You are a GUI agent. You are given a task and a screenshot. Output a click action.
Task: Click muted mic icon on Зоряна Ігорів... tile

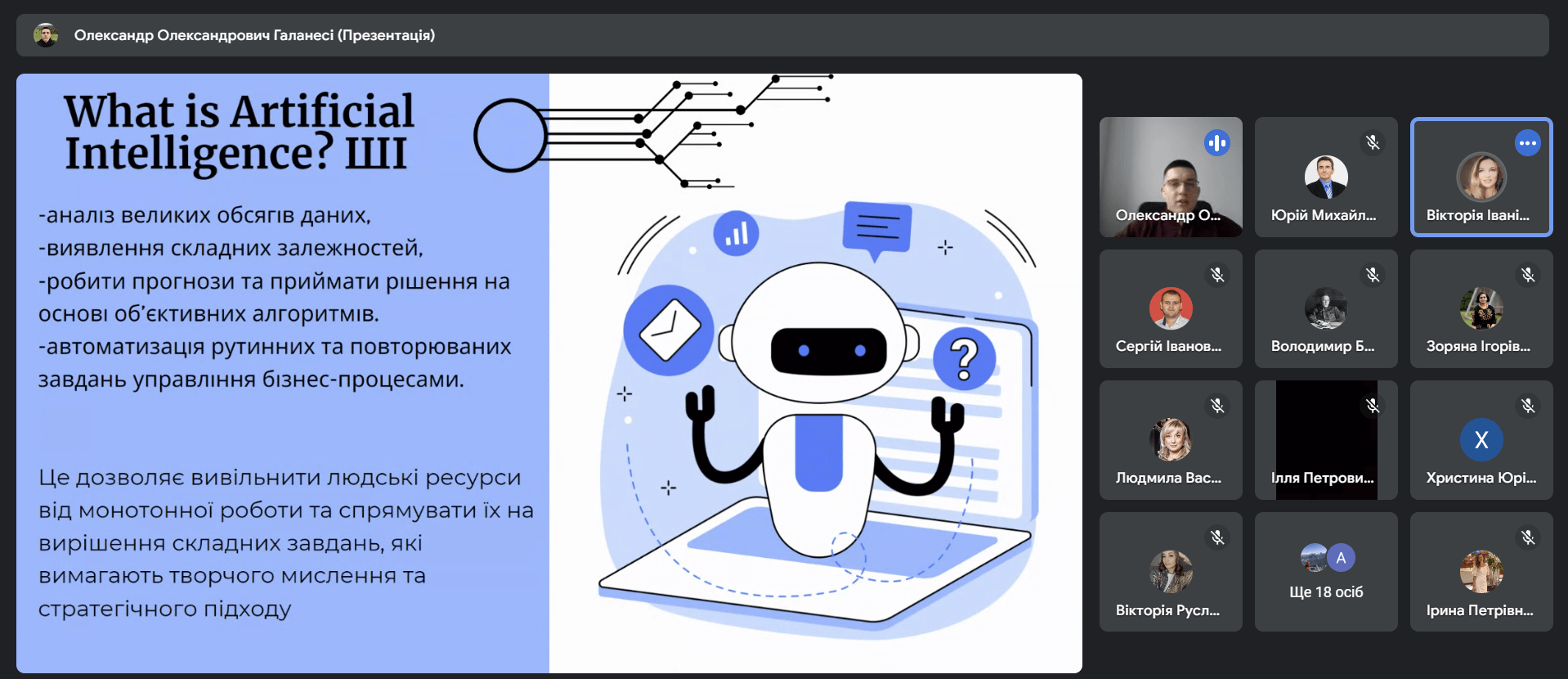1528,275
